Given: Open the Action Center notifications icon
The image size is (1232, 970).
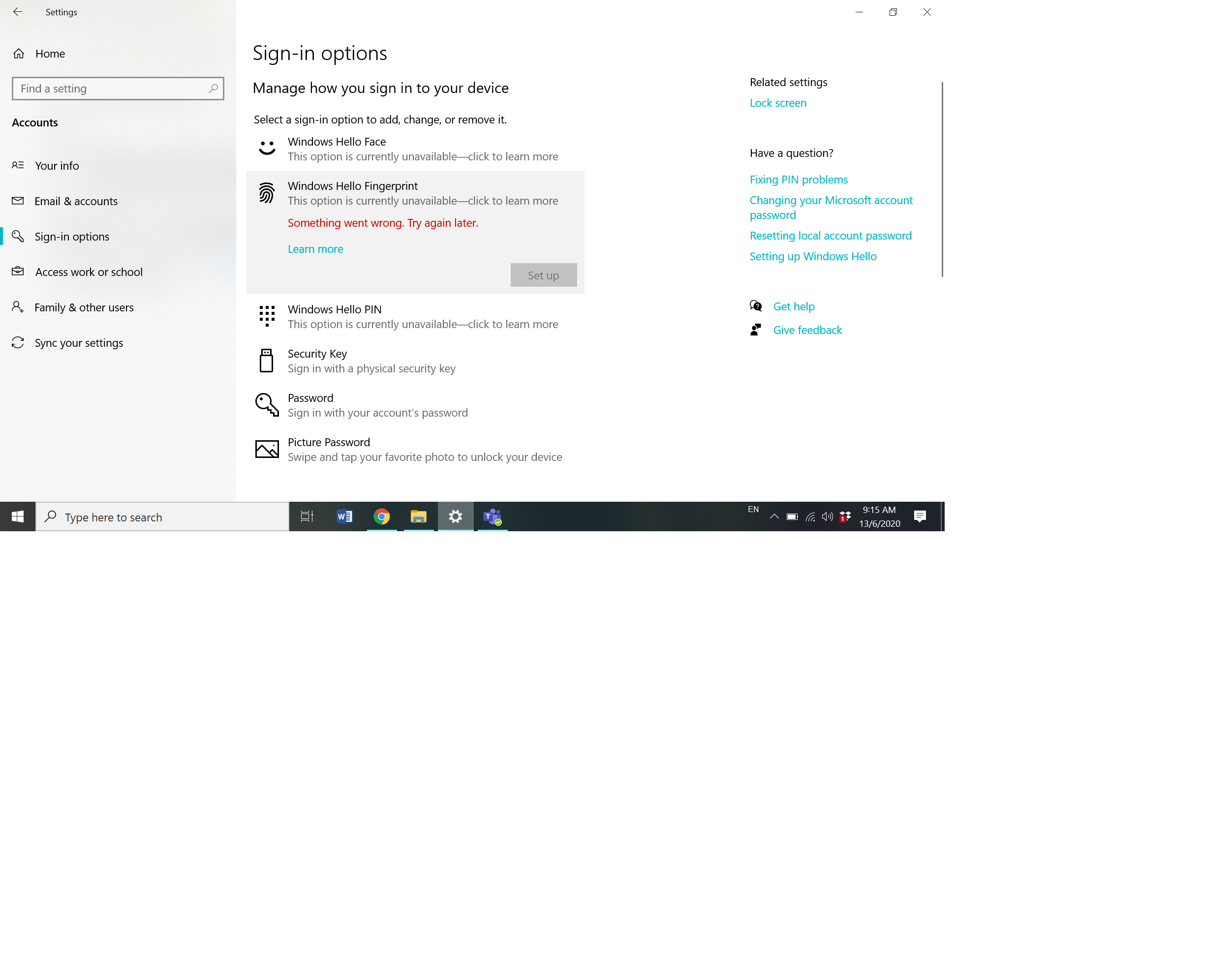Looking at the screenshot, I should pyautogui.click(x=920, y=517).
